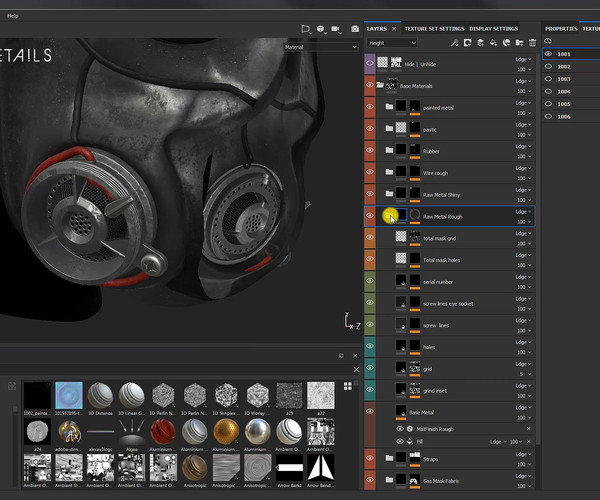Open the 3D cube view mode icon
600x500 pixels.
point(320,29)
